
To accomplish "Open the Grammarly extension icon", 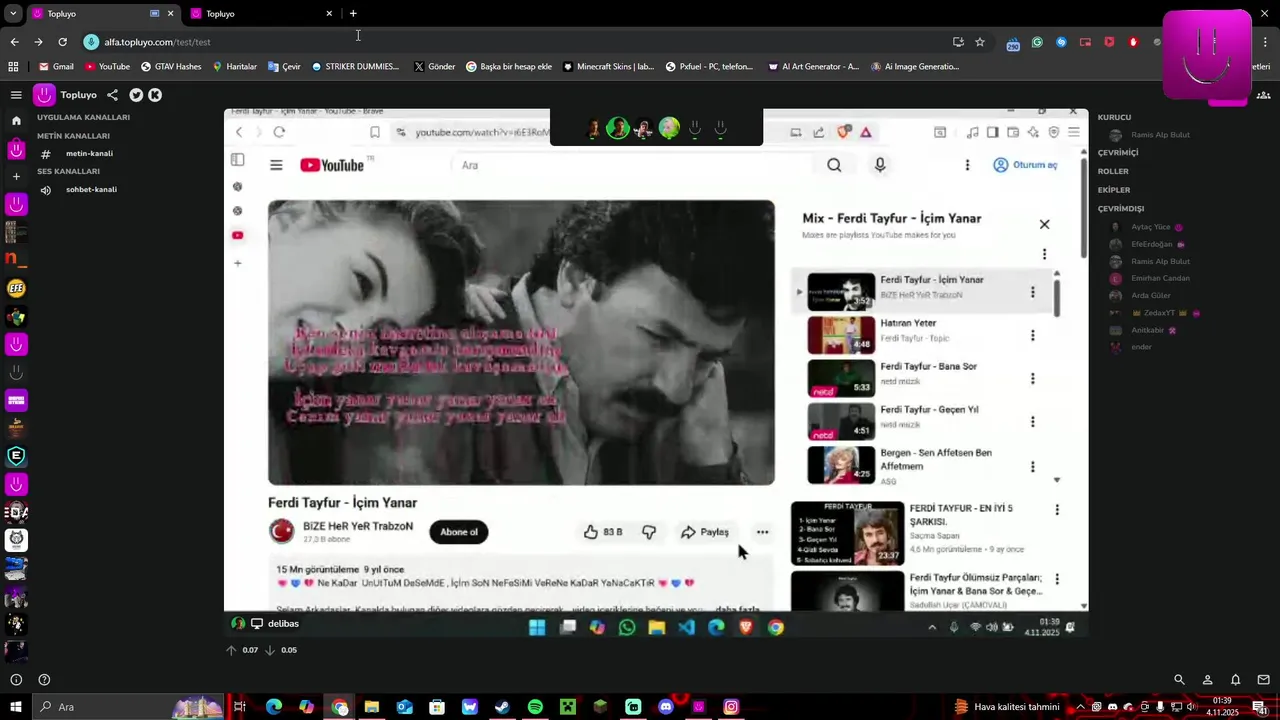I will 1037,42.
